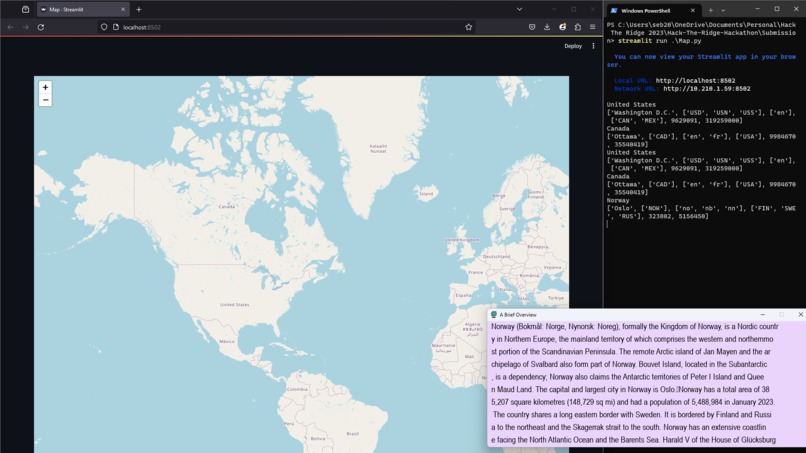Click Colombia on the map

(x=297, y=389)
